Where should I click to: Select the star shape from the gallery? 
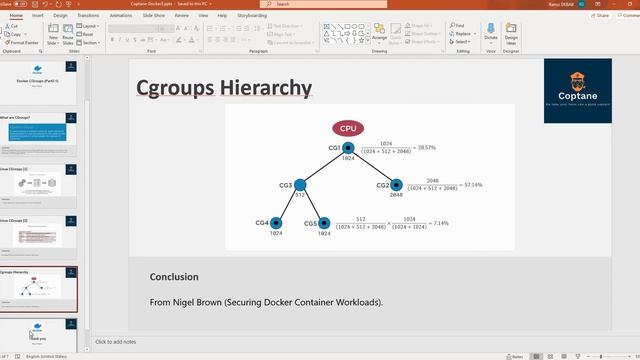pyautogui.click(x=361, y=41)
